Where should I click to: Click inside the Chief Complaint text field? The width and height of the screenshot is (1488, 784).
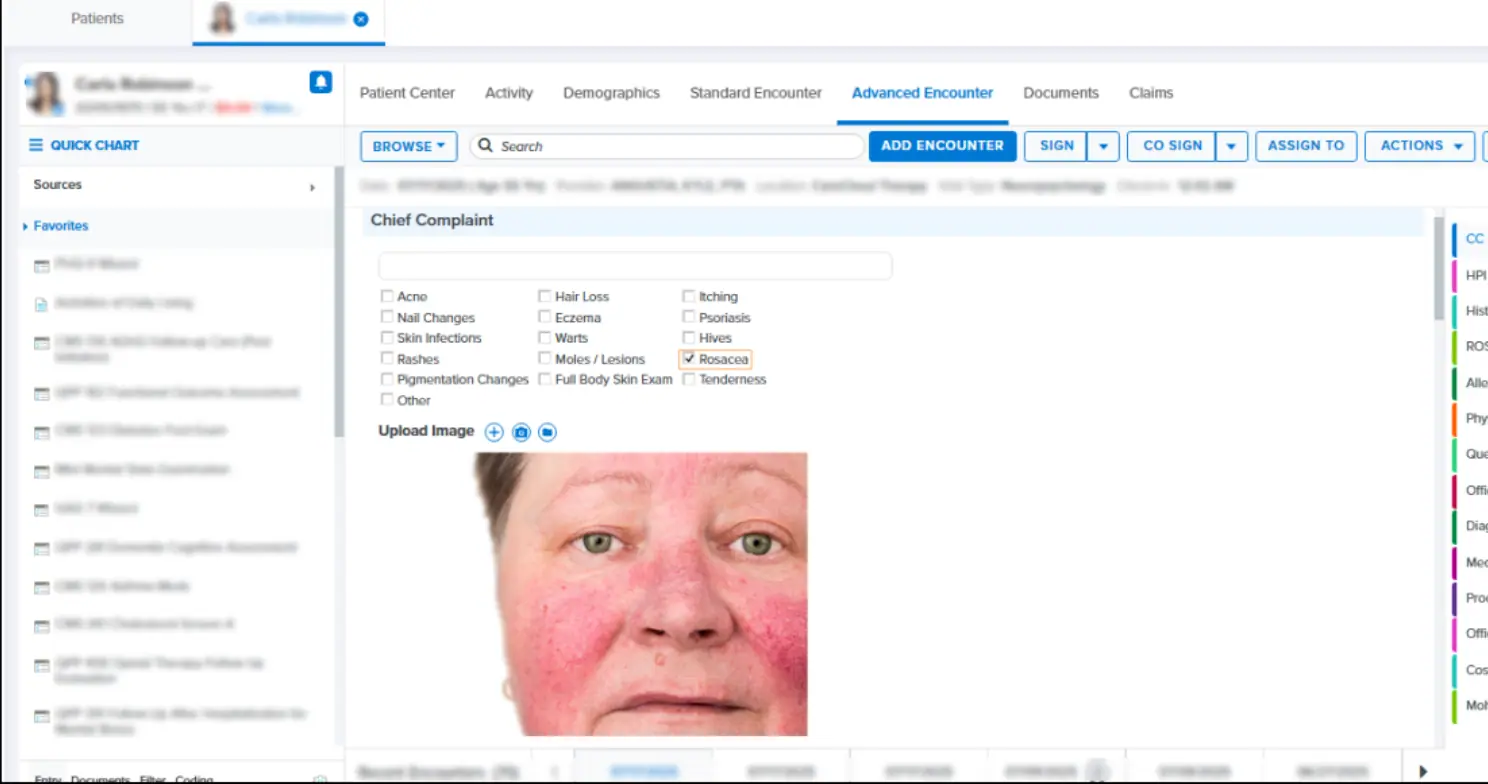click(x=635, y=265)
